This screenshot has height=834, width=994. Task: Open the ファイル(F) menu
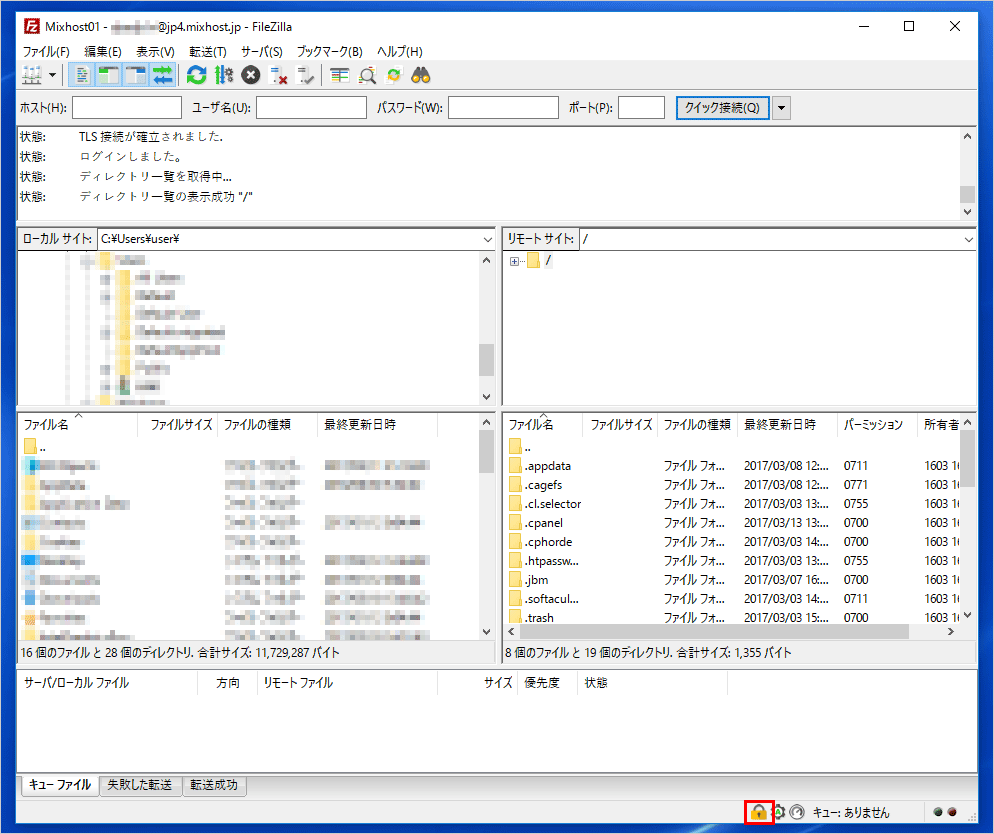click(46, 51)
